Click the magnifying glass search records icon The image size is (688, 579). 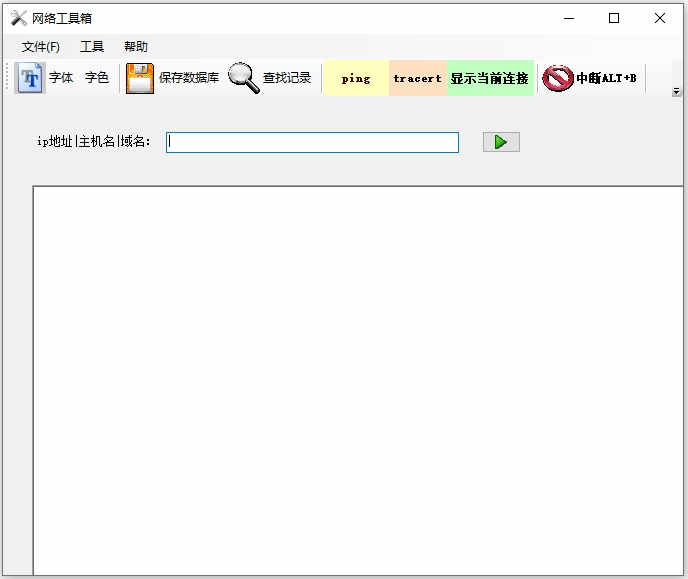click(x=244, y=78)
